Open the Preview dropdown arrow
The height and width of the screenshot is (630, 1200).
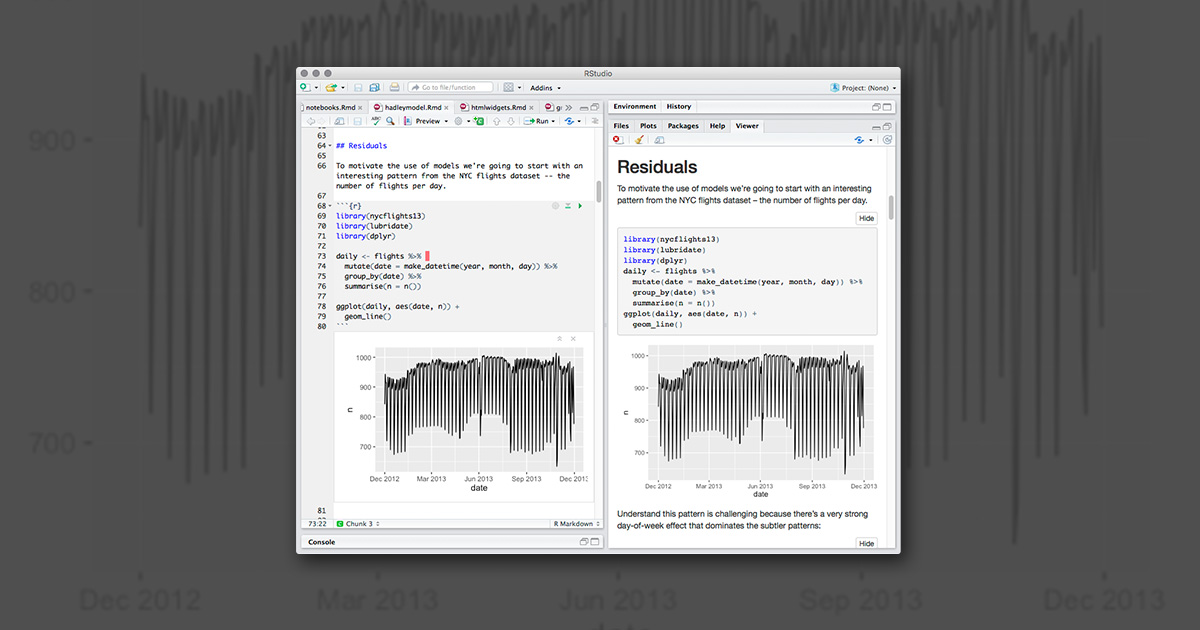446,121
